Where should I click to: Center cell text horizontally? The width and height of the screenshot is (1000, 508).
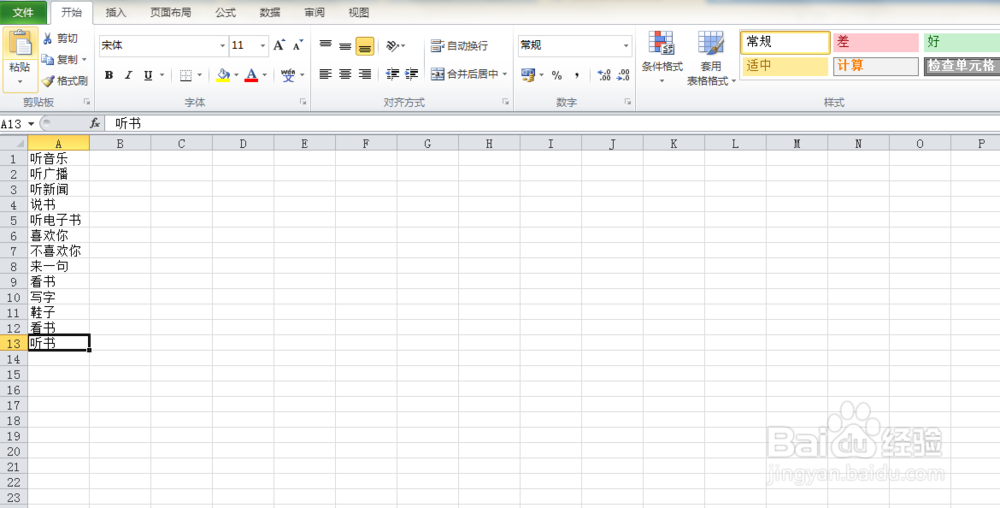345,75
